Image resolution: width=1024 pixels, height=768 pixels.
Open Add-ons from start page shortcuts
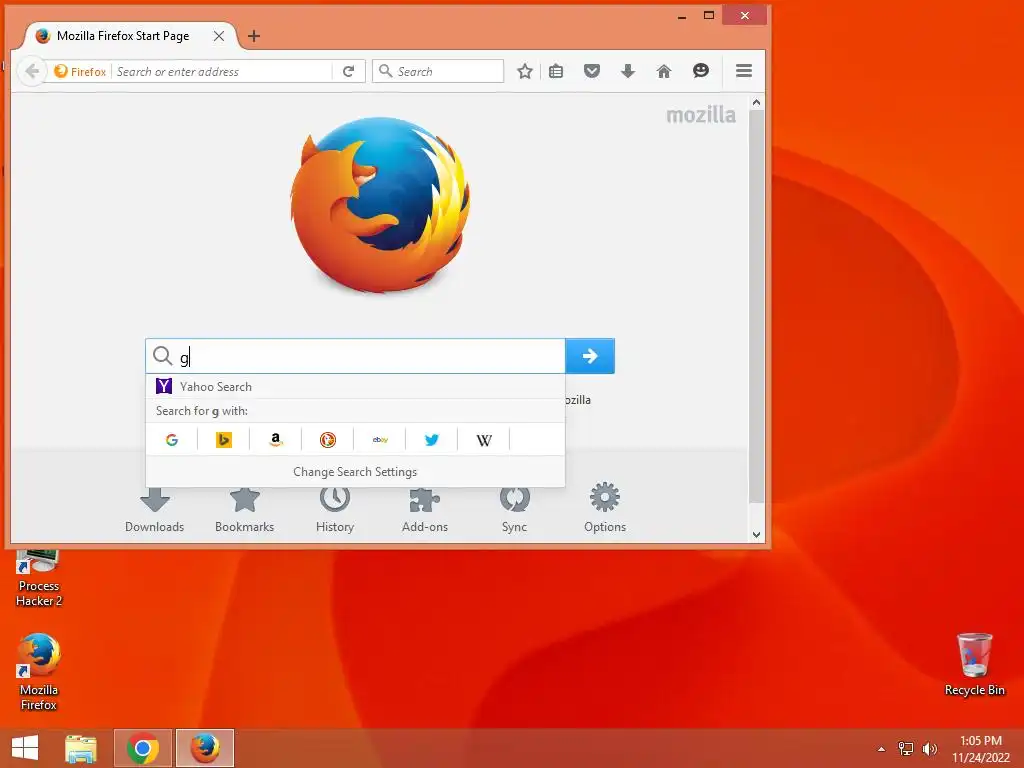click(424, 509)
